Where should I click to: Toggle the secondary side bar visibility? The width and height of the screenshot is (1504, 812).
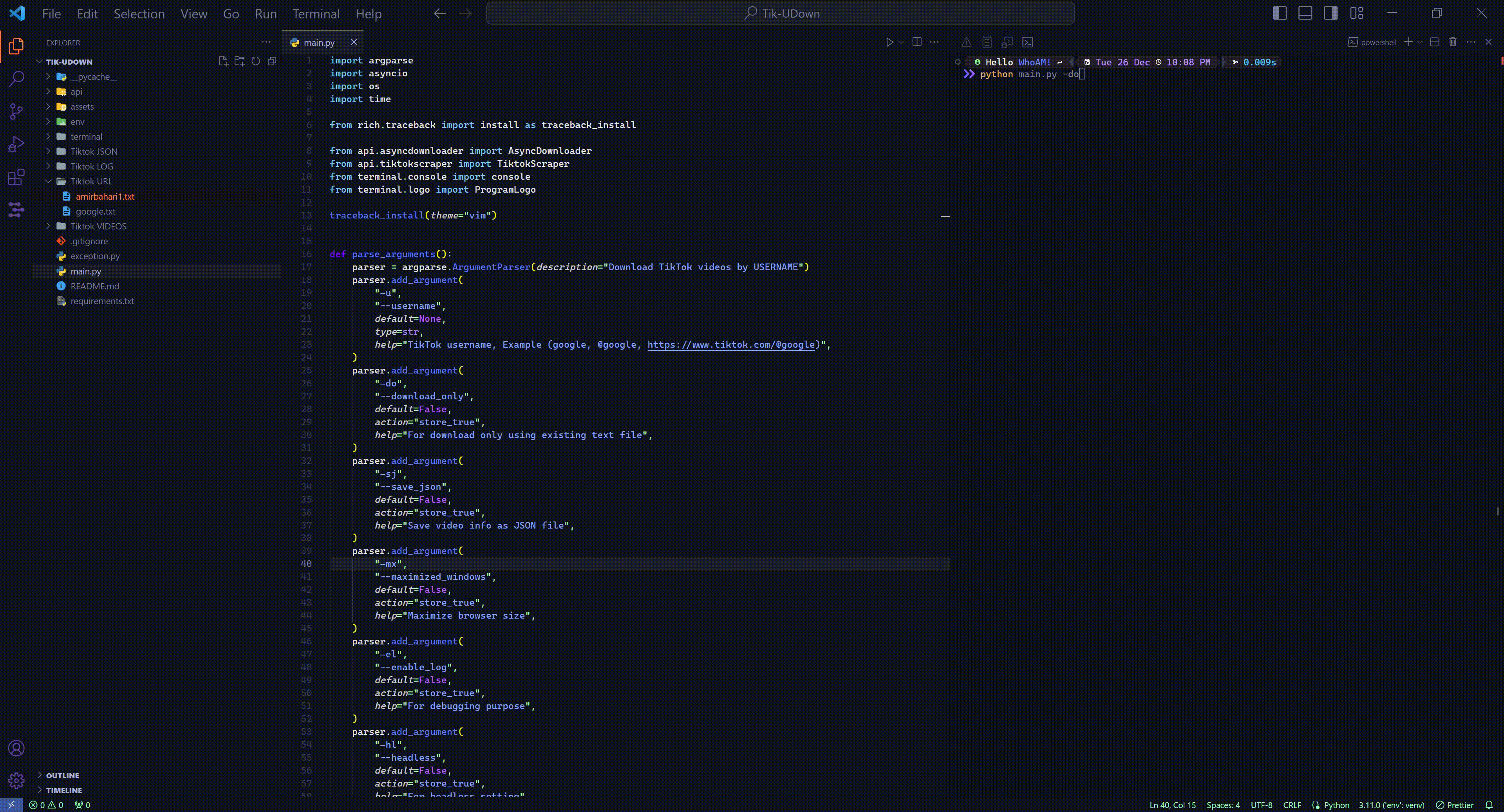[x=1330, y=13]
